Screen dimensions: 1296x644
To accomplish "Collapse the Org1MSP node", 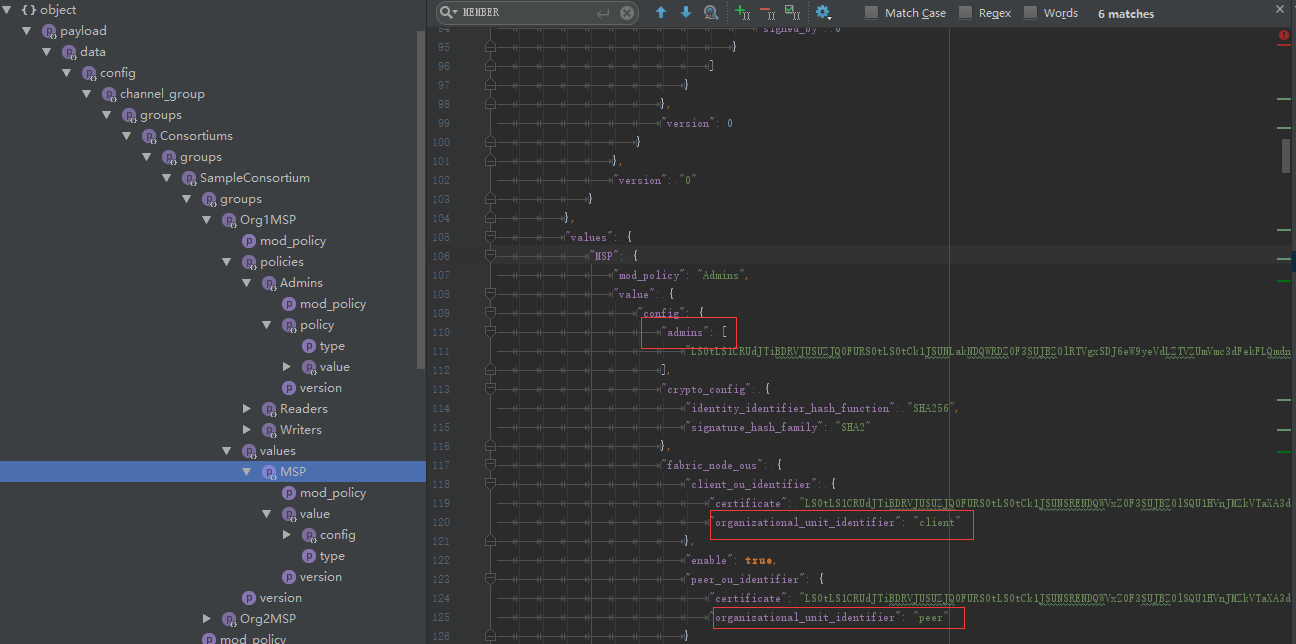I will 207,220.
